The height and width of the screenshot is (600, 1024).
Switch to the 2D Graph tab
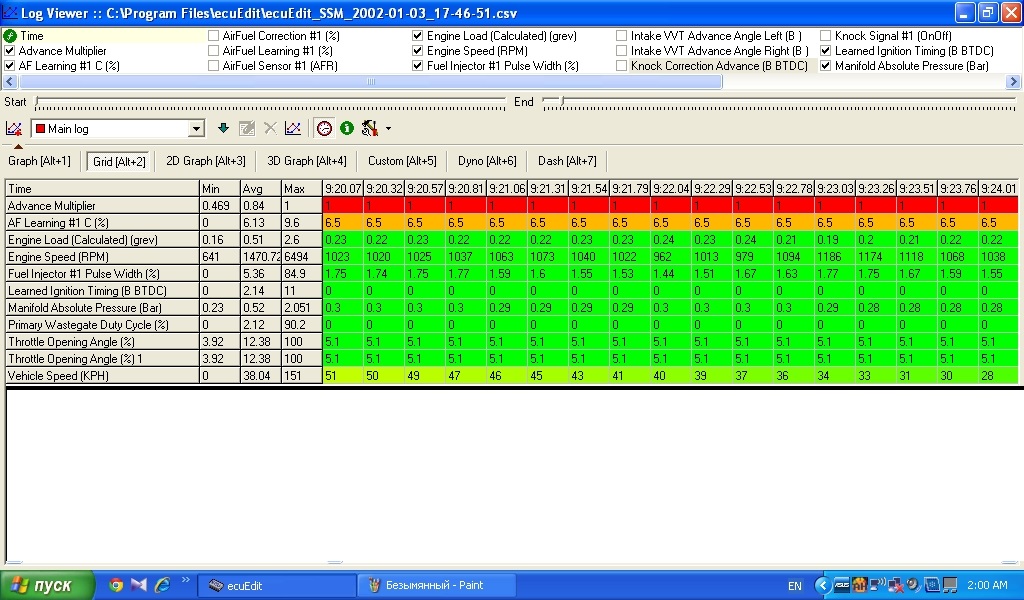(x=205, y=161)
